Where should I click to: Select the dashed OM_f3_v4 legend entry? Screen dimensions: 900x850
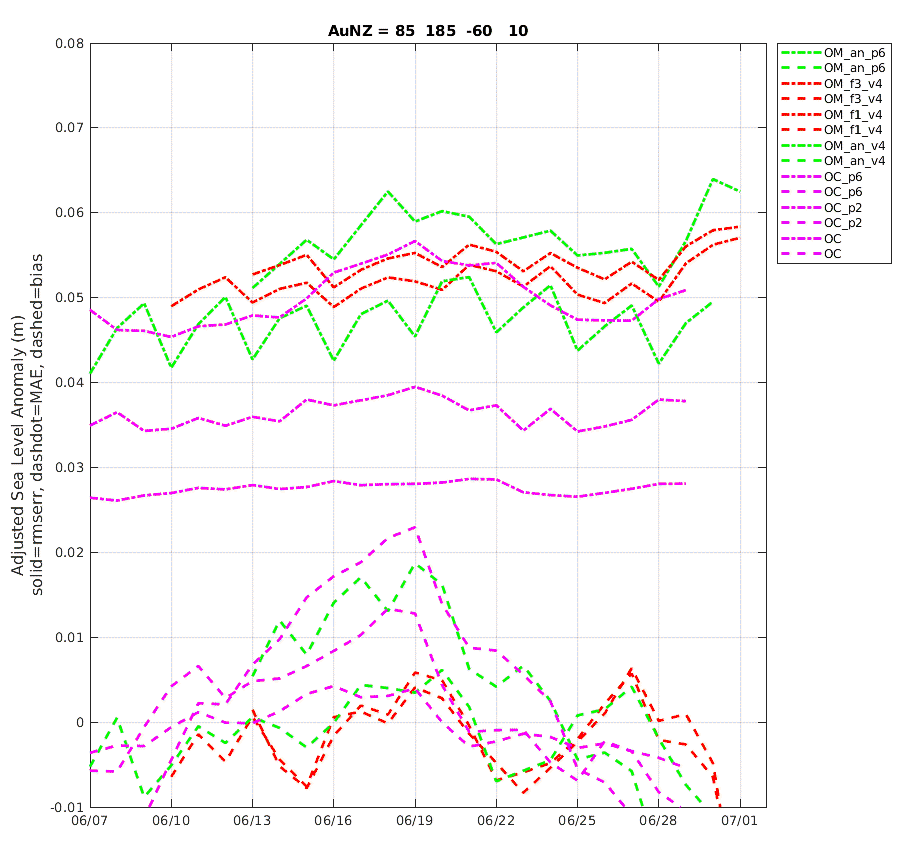[x=832, y=99]
